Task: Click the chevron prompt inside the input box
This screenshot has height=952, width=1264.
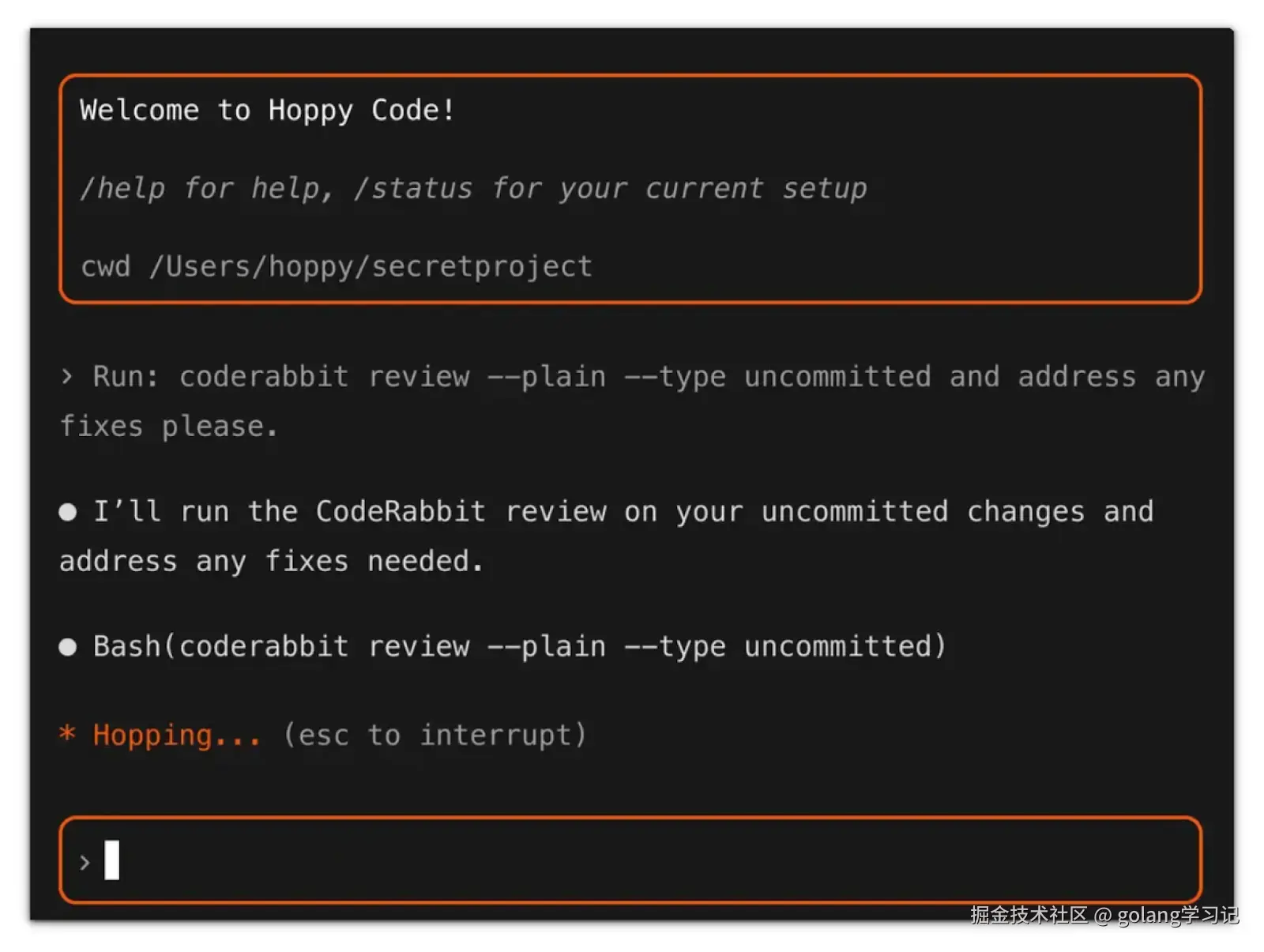Action: point(85,862)
